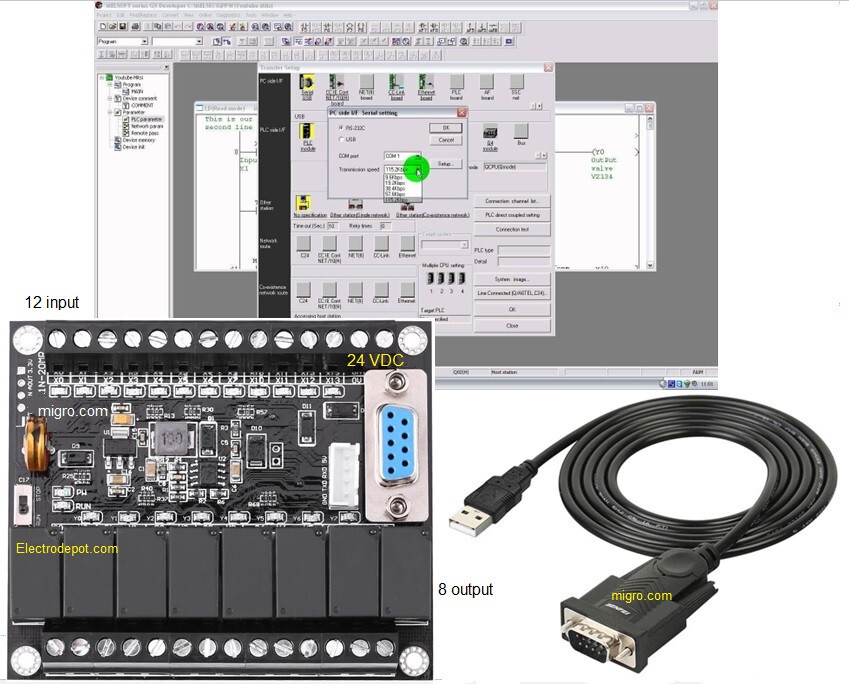This screenshot has width=849, height=684.
Task: Open the COM port dropdown
Action: click(418, 155)
